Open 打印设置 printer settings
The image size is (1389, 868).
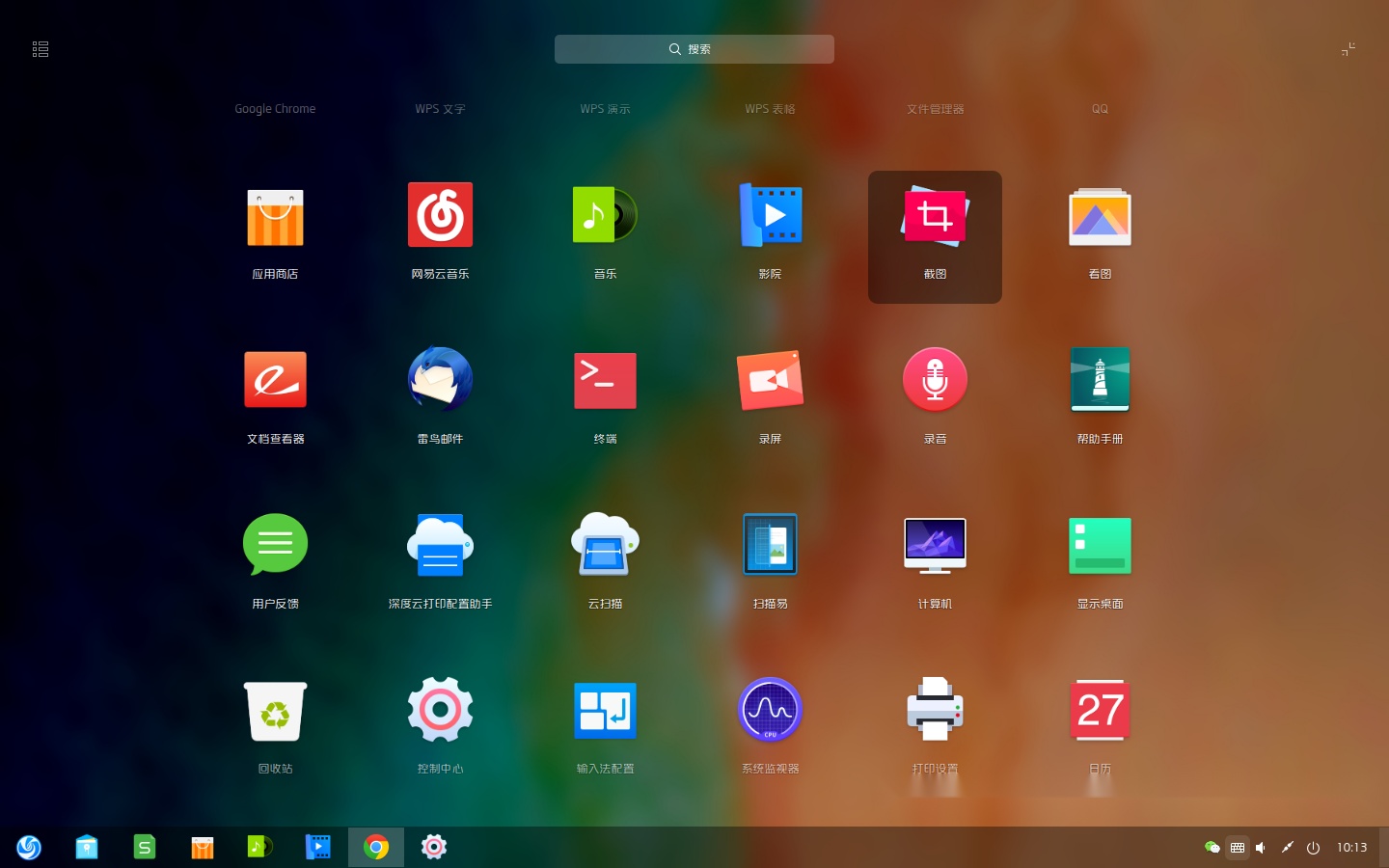[935, 710]
